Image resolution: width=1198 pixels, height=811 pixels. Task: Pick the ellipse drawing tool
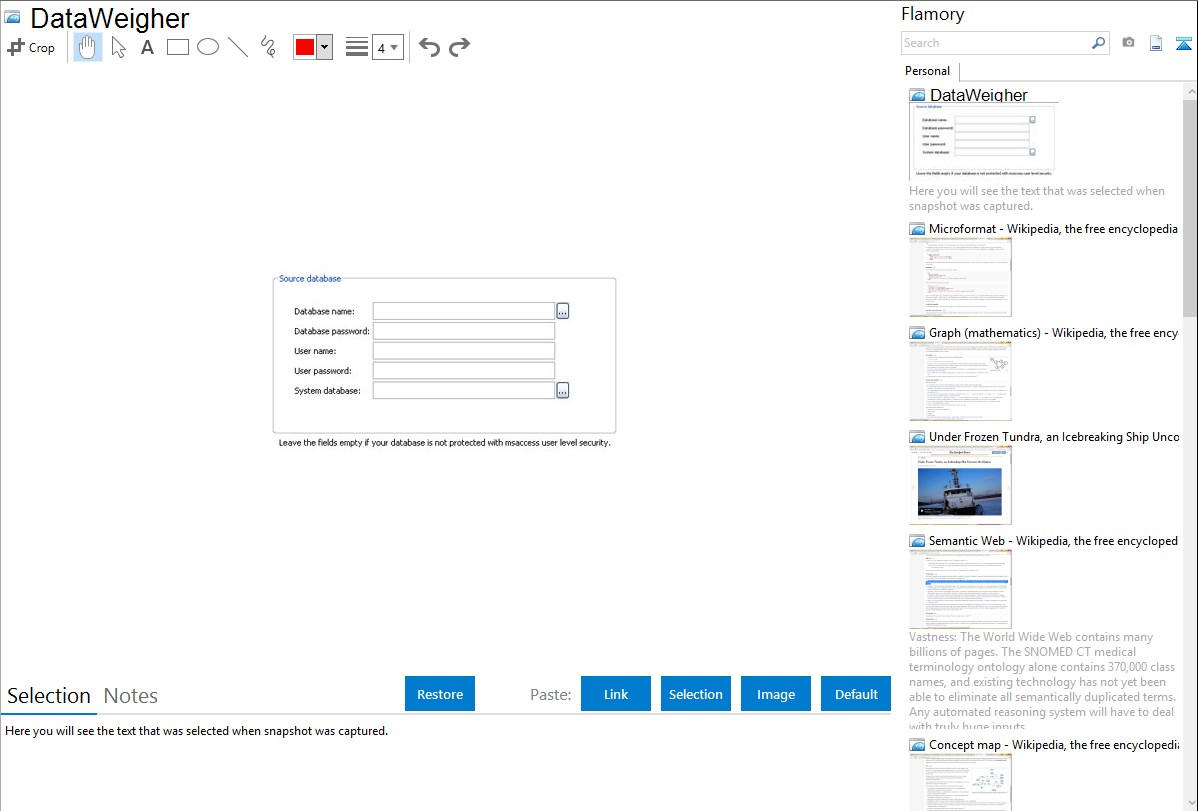click(x=208, y=47)
